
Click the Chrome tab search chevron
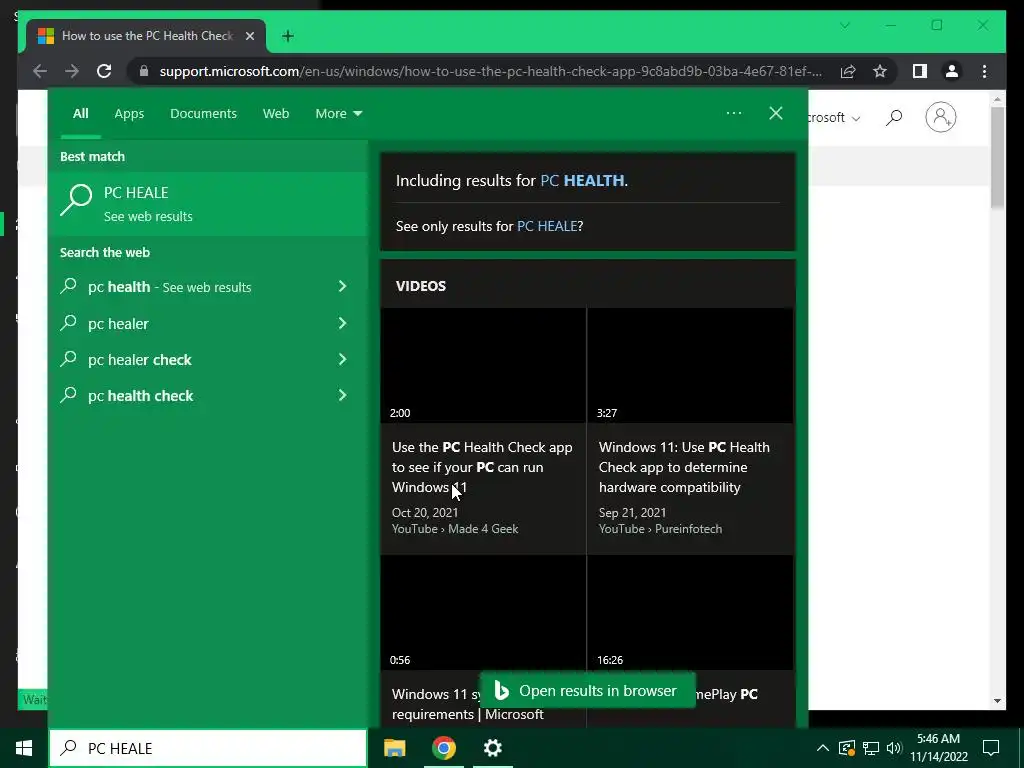845,25
